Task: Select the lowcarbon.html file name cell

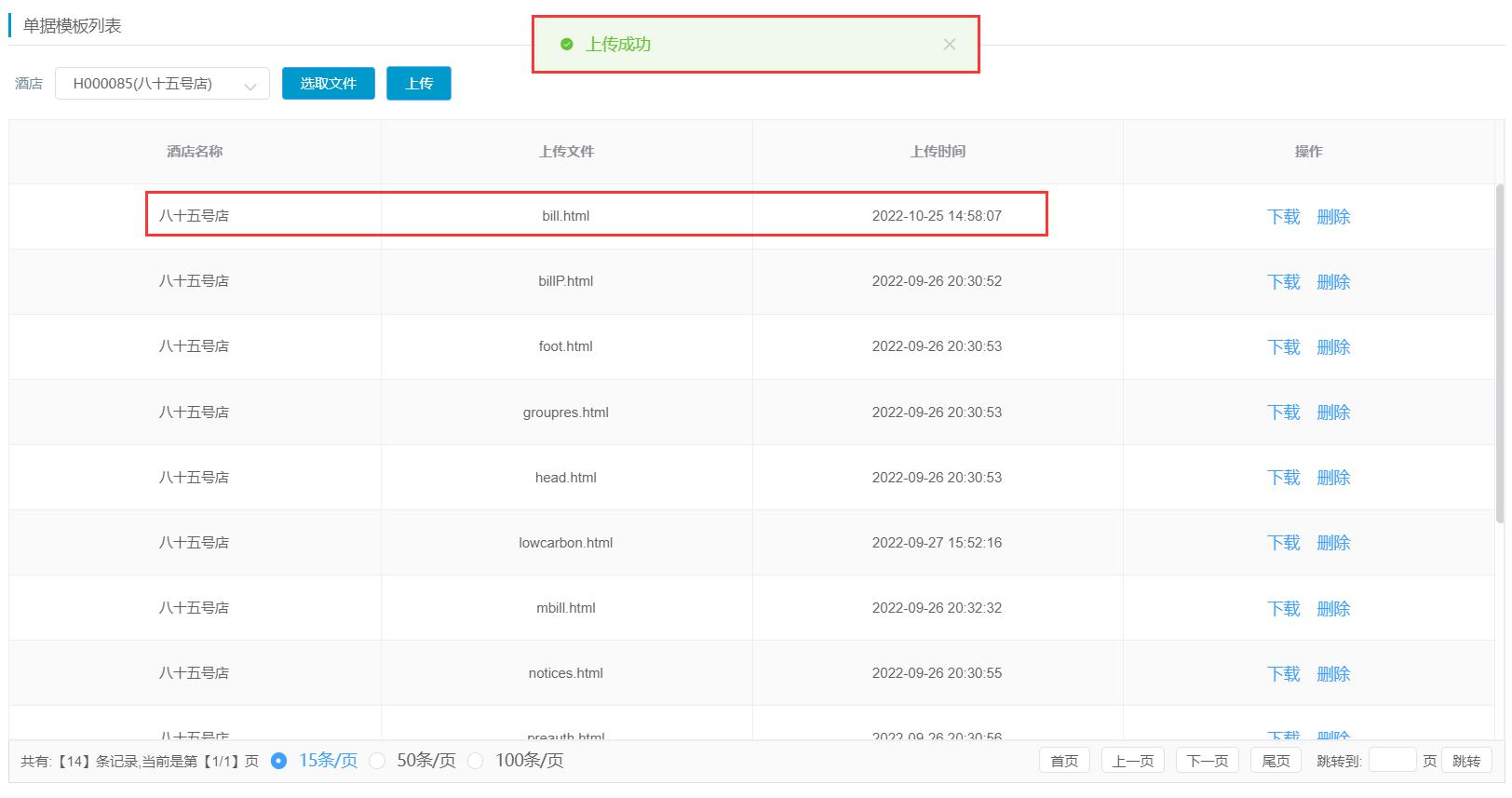Action: coord(566,543)
